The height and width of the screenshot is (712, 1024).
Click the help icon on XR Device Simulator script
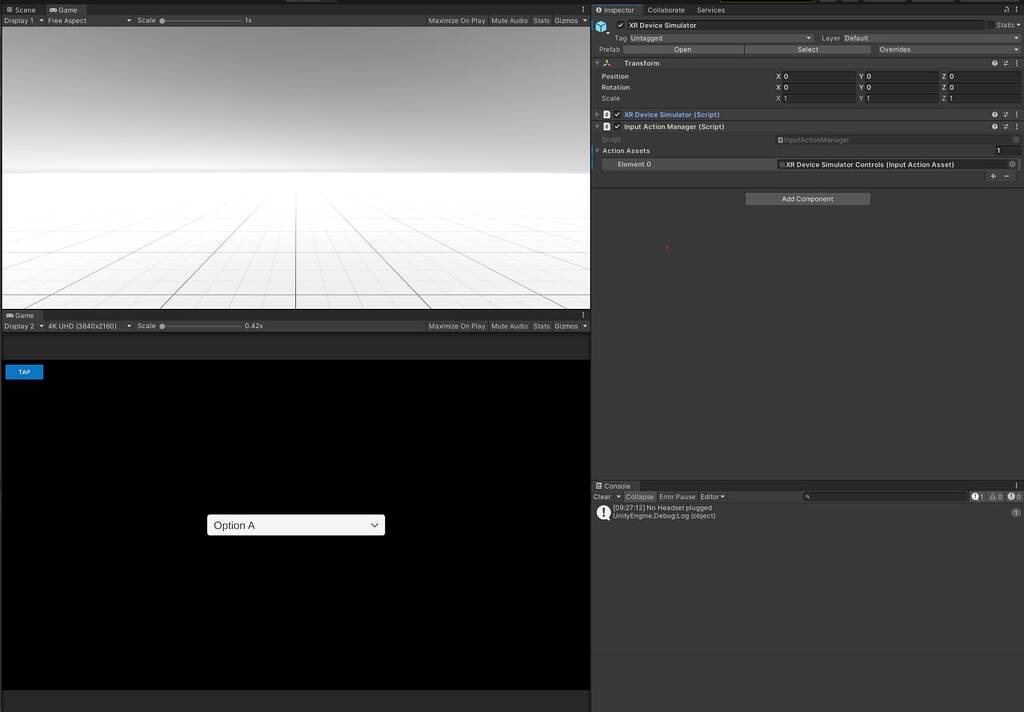pos(994,114)
